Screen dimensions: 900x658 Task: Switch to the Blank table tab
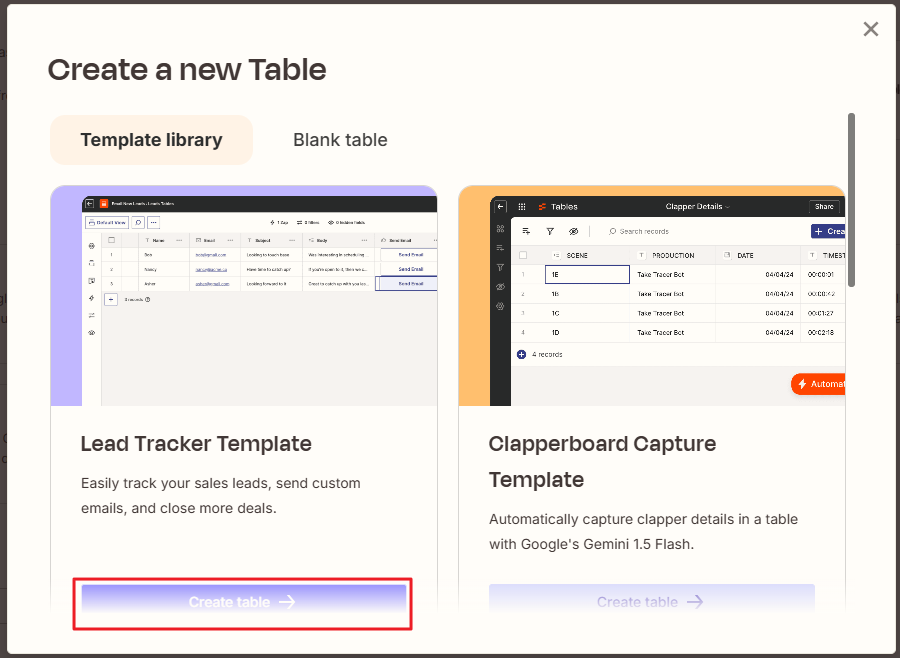[340, 140]
